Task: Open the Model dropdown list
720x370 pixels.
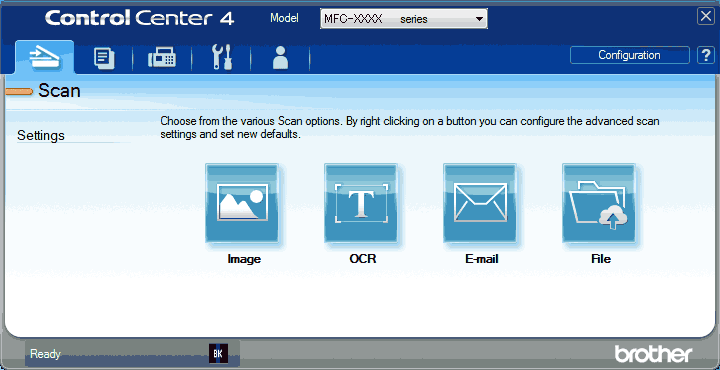Action: click(404, 19)
